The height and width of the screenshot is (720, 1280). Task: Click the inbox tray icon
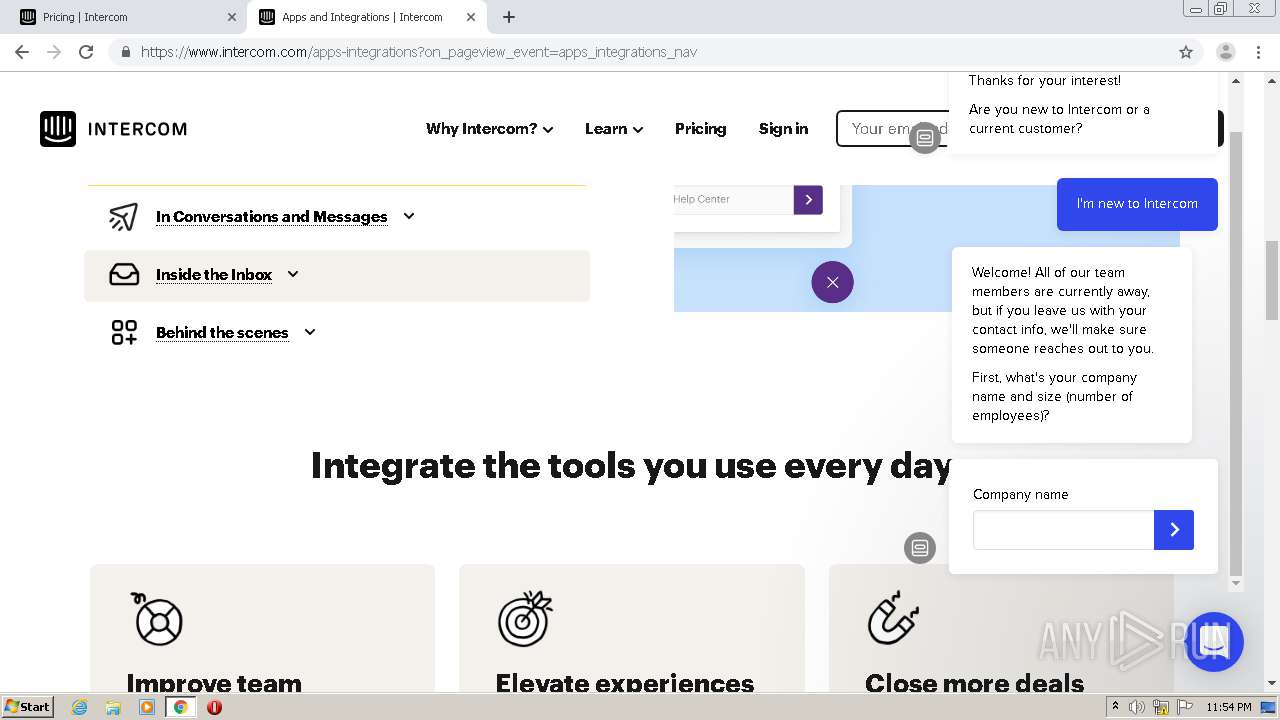tap(124, 274)
